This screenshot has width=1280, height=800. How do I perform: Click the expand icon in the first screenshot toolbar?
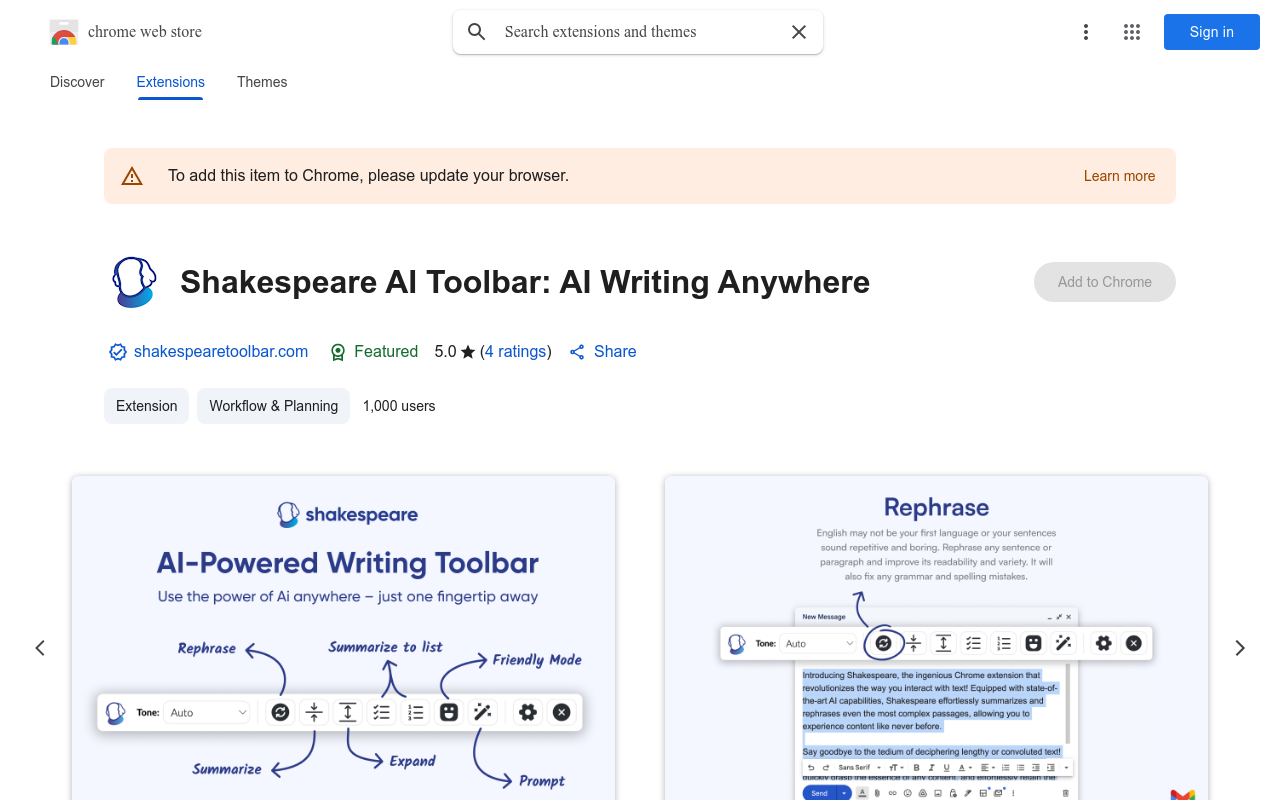(x=348, y=713)
